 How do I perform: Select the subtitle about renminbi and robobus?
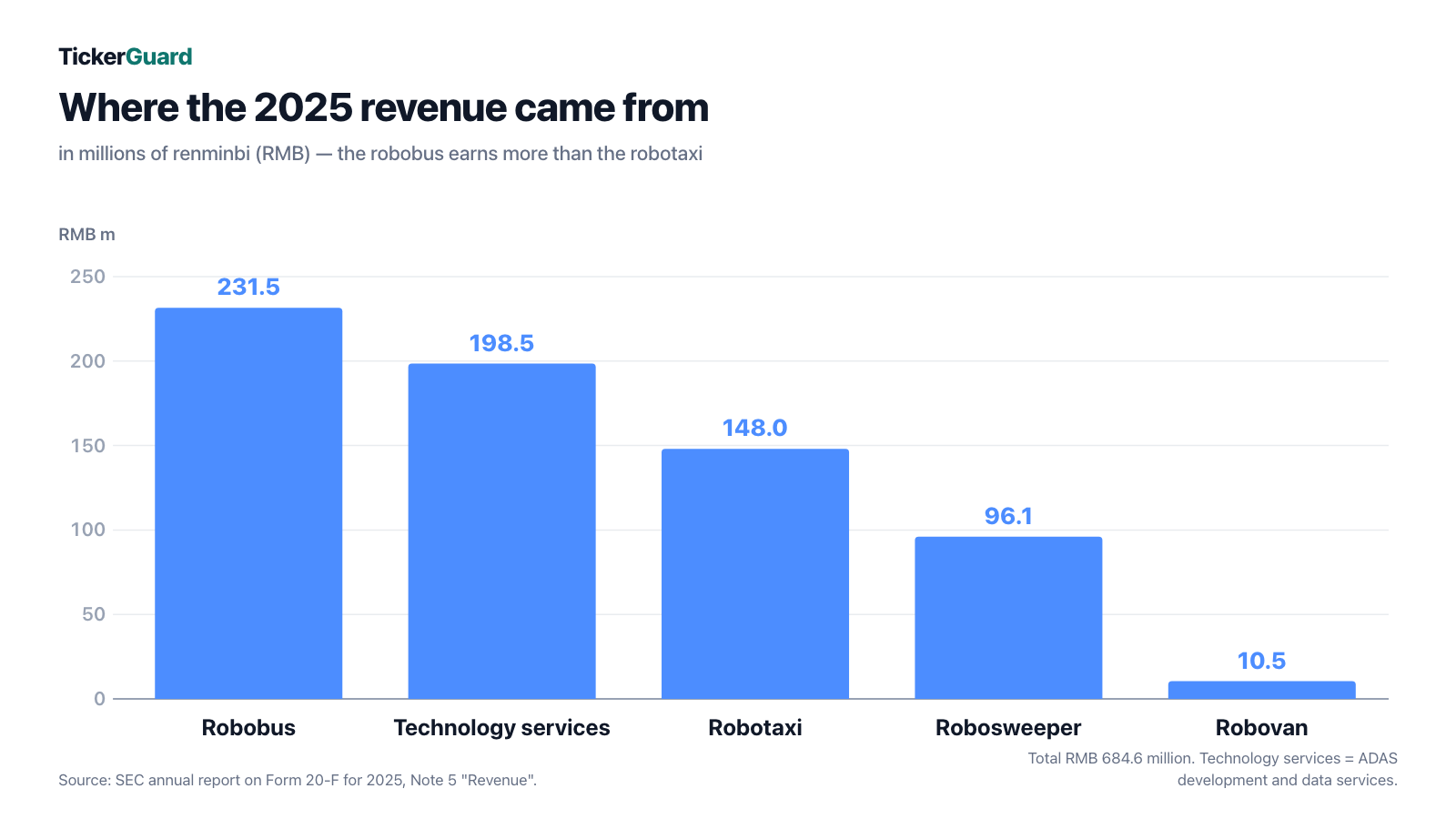pos(380,154)
